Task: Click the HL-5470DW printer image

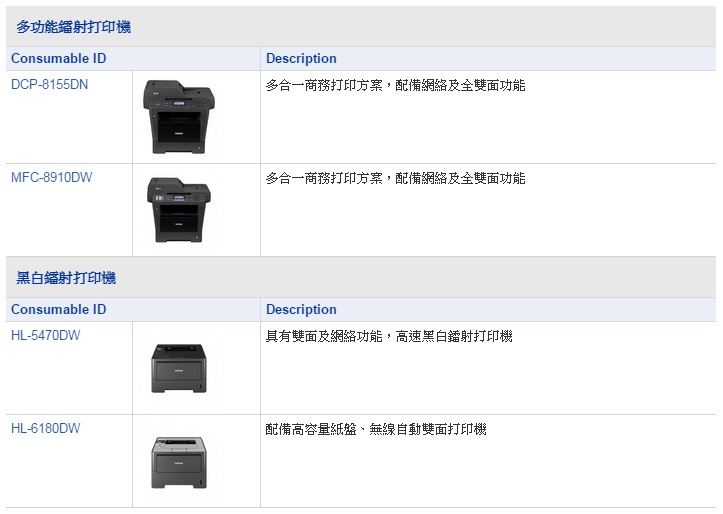Action: point(179,368)
